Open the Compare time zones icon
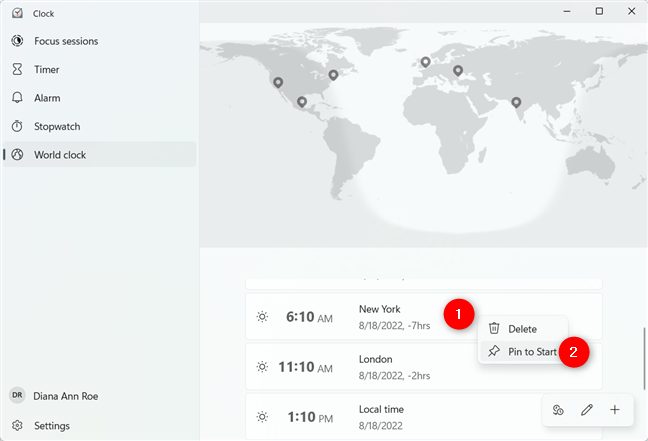 click(558, 410)
